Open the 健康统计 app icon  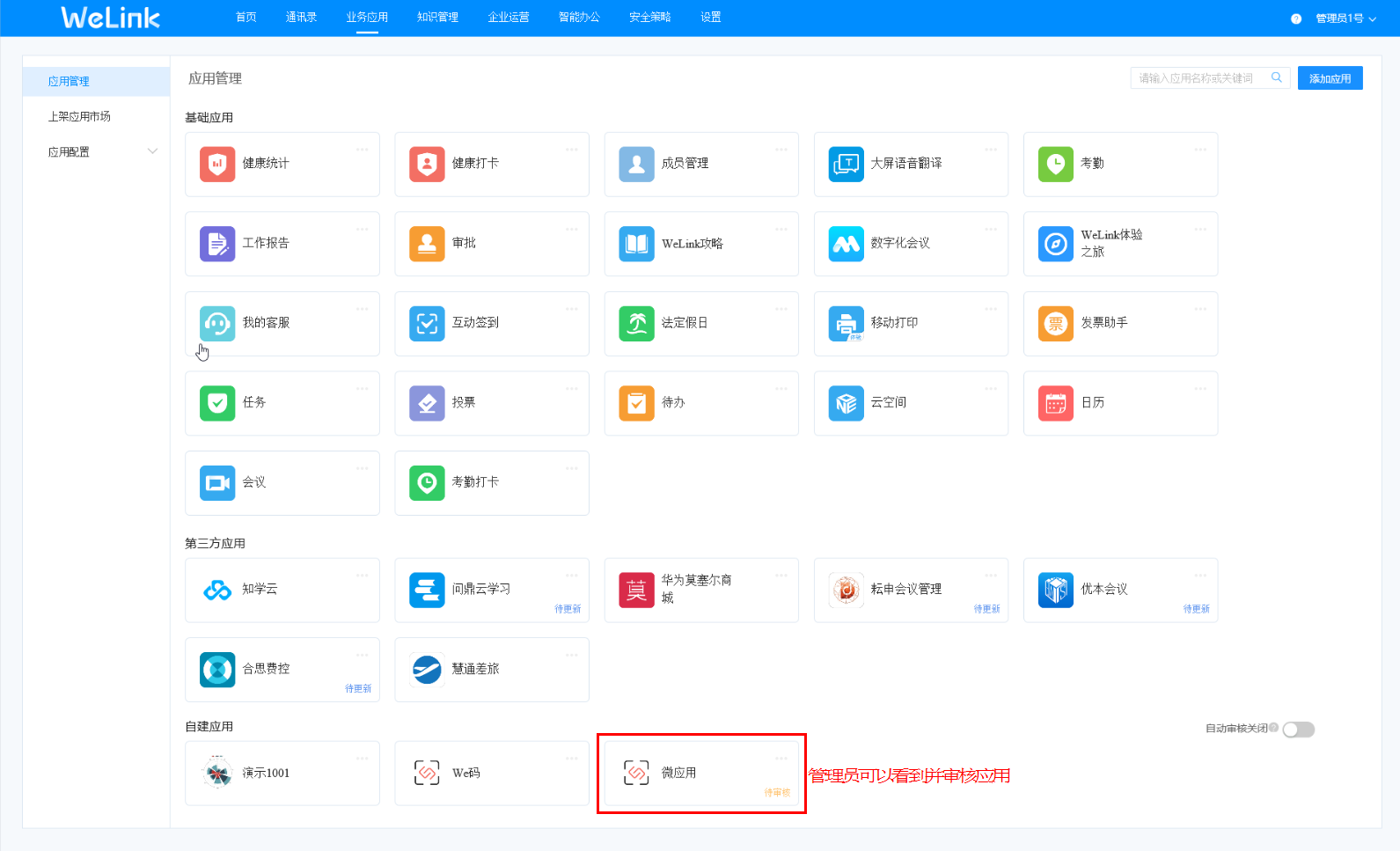tap(217, 165)
